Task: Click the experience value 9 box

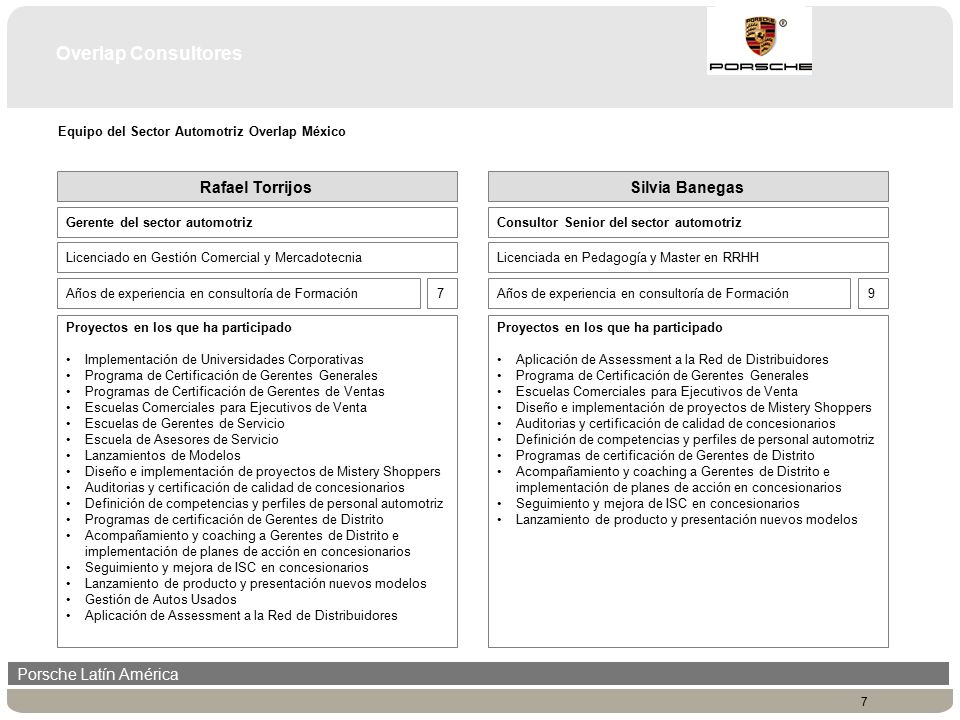Action: tap(873, 293)
